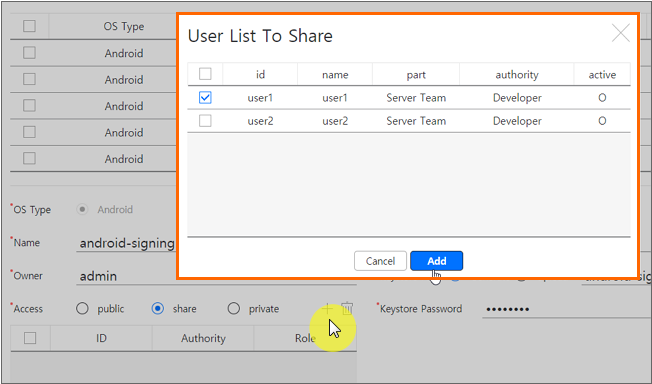652x384 pixels.
Task: Sort by the authority column header
Action: [x=517, y=74]
